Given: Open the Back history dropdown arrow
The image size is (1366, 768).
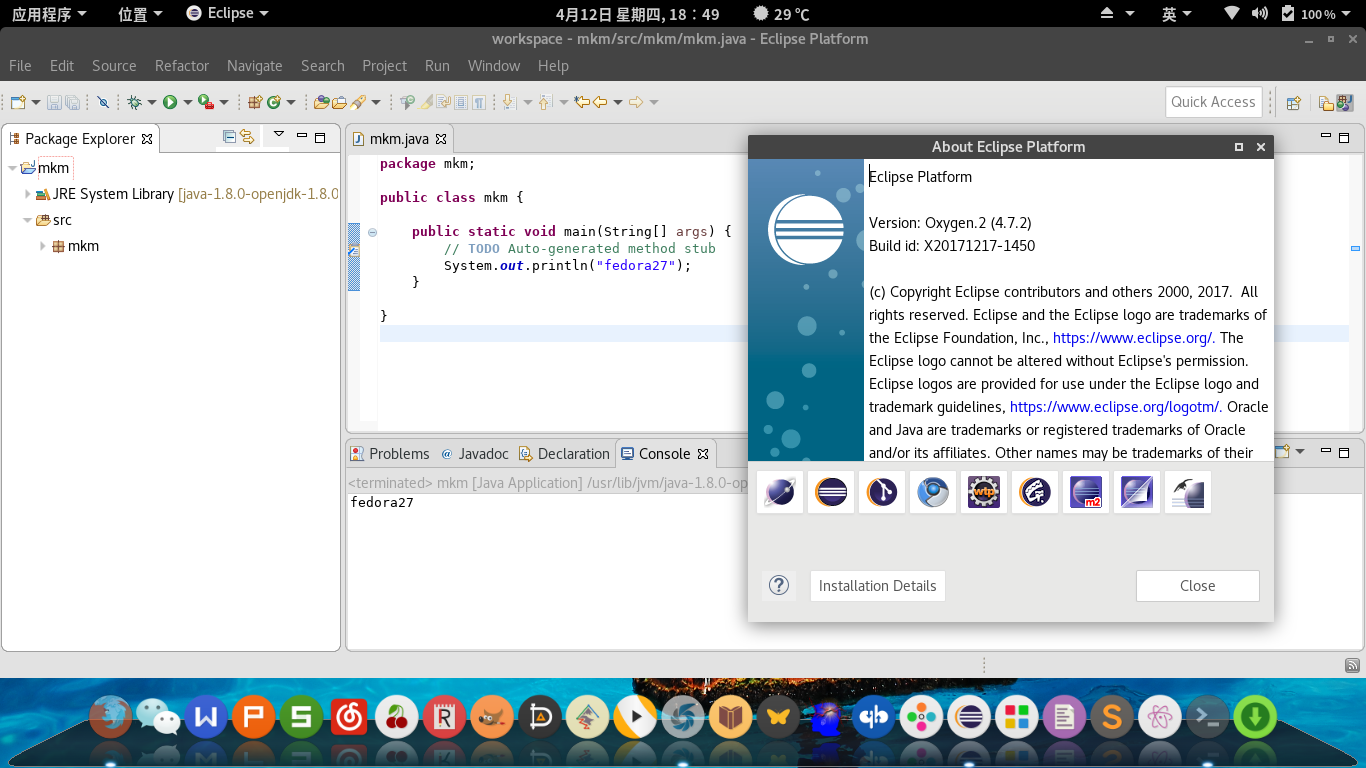Looking at the screenshot, I should point(618,102).
